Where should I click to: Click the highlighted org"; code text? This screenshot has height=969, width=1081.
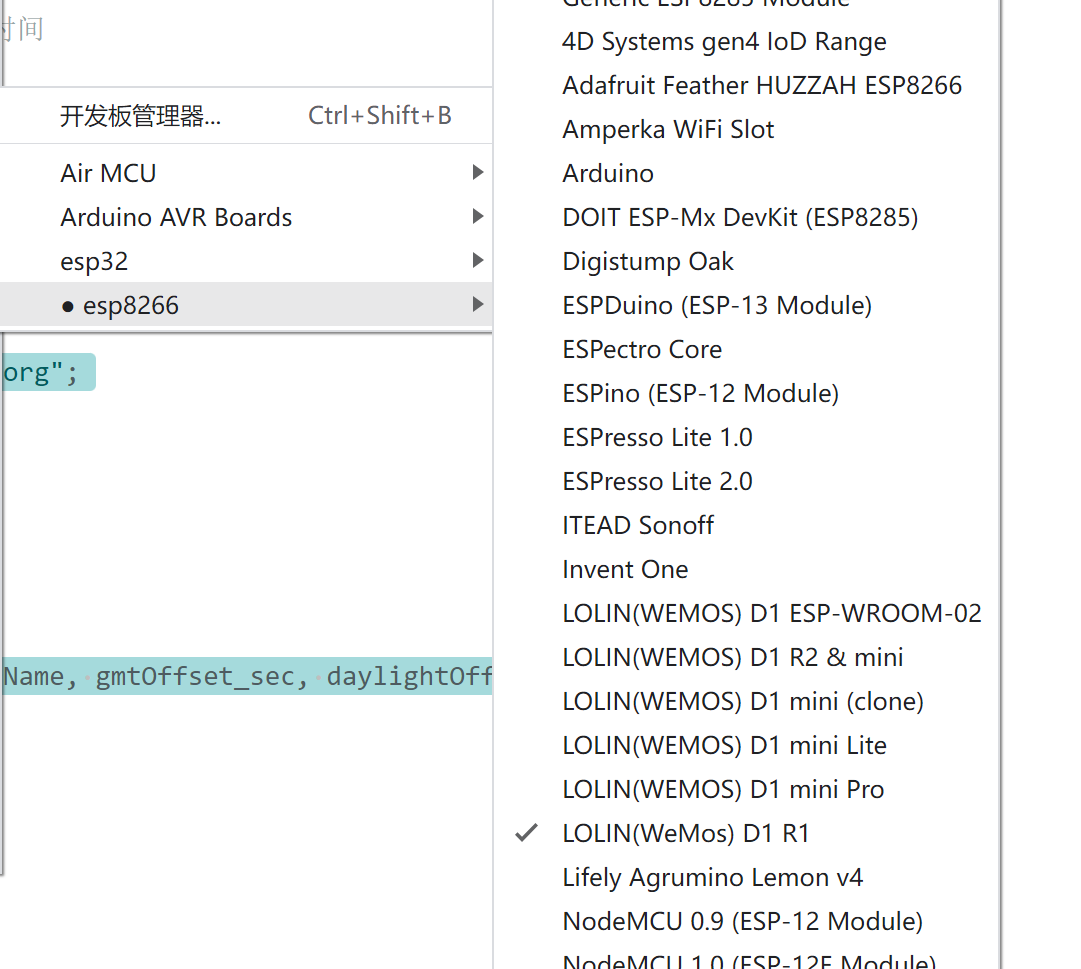40,372
